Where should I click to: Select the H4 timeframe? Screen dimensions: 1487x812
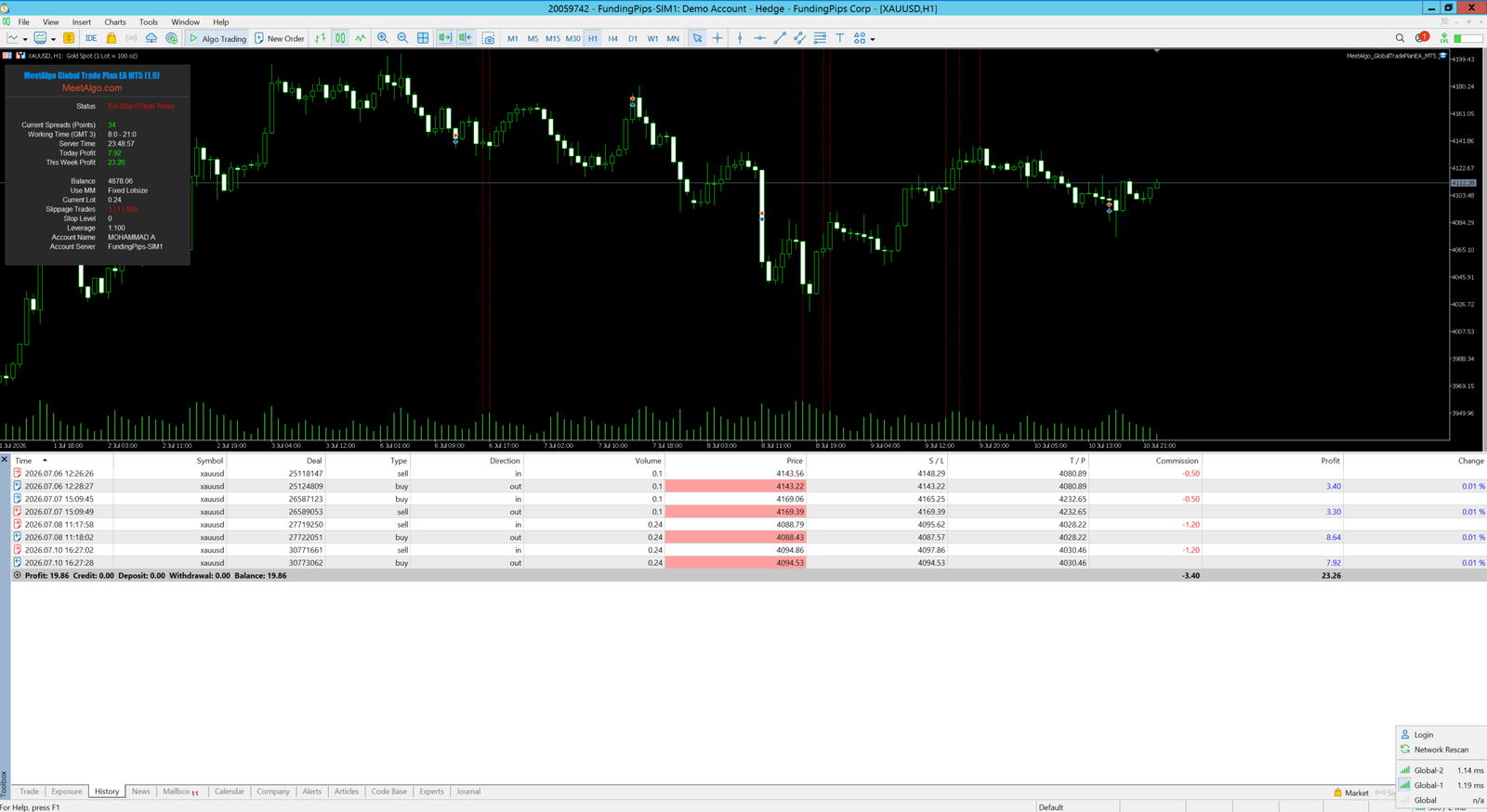(x=613, y=38)
